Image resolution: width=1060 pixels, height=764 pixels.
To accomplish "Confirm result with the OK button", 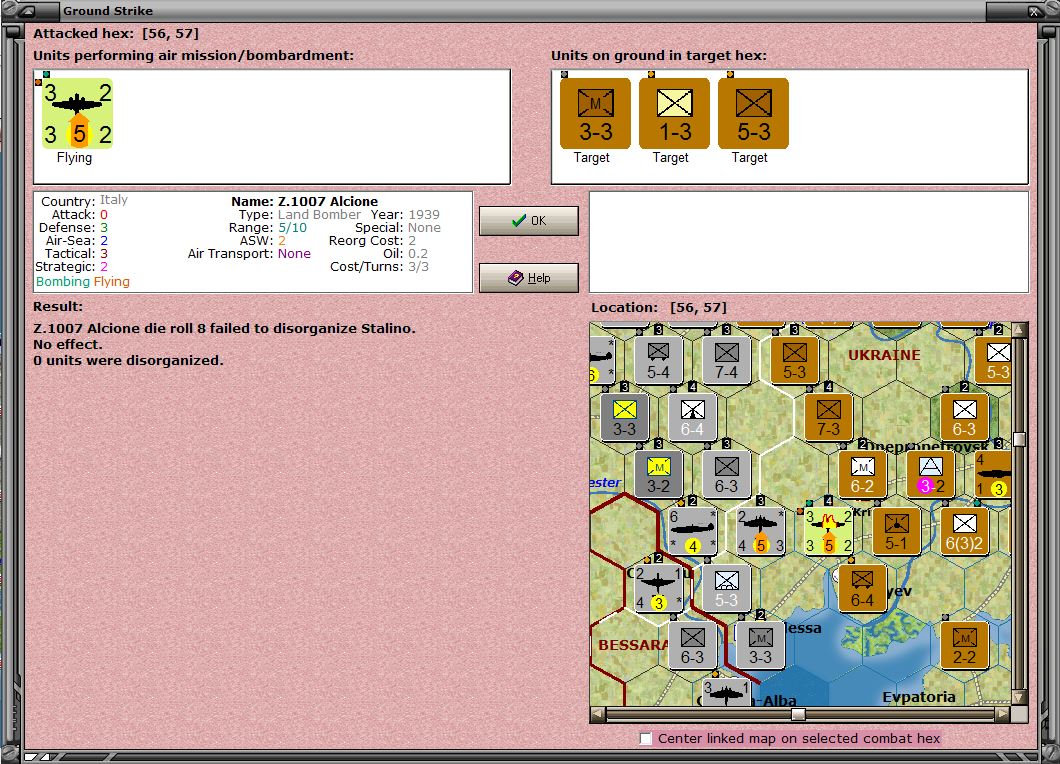I will tap(529, 220).
